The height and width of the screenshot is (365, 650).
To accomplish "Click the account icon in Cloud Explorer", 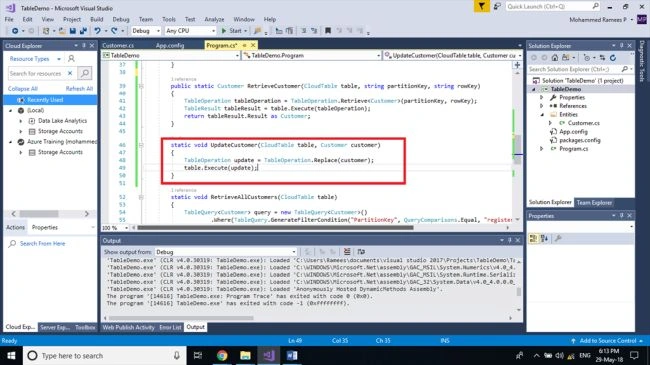I will pos(71,58).
